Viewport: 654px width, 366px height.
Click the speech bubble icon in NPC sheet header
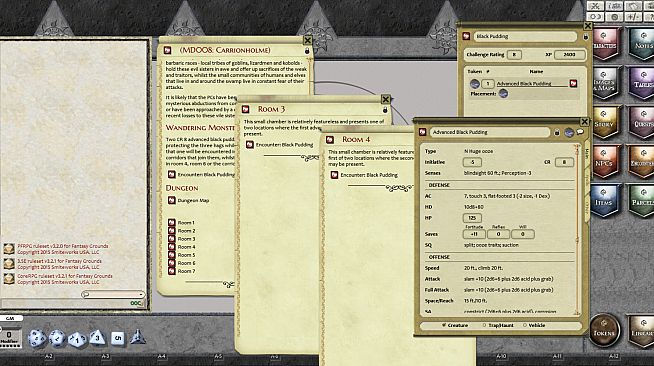tap(580, 132)
